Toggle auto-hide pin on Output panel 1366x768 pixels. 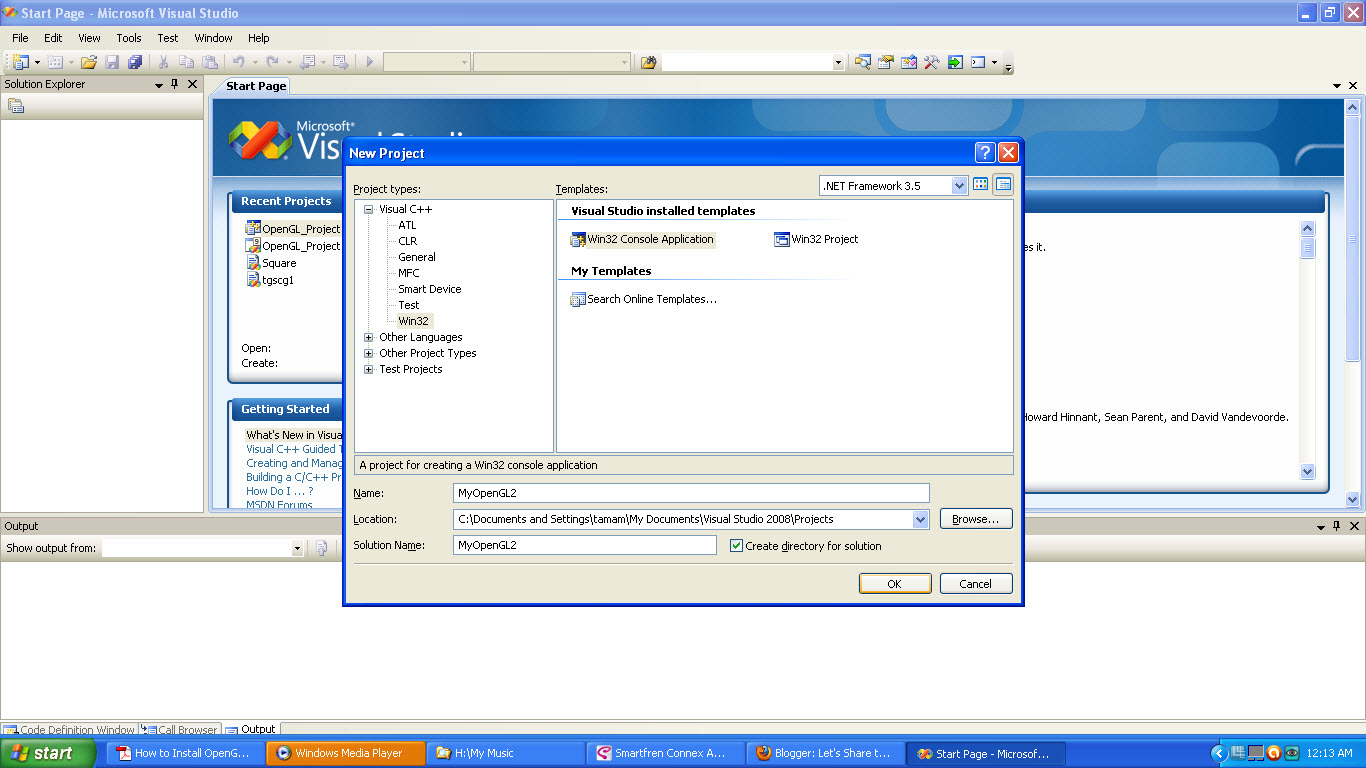pyautogui.click(x=1336, y=526)
